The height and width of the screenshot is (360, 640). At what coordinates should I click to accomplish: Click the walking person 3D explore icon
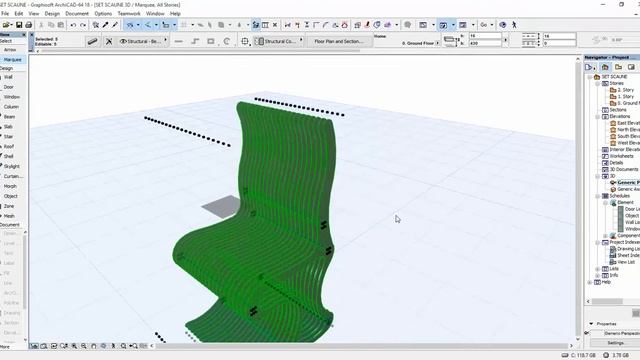coord(514,25)
